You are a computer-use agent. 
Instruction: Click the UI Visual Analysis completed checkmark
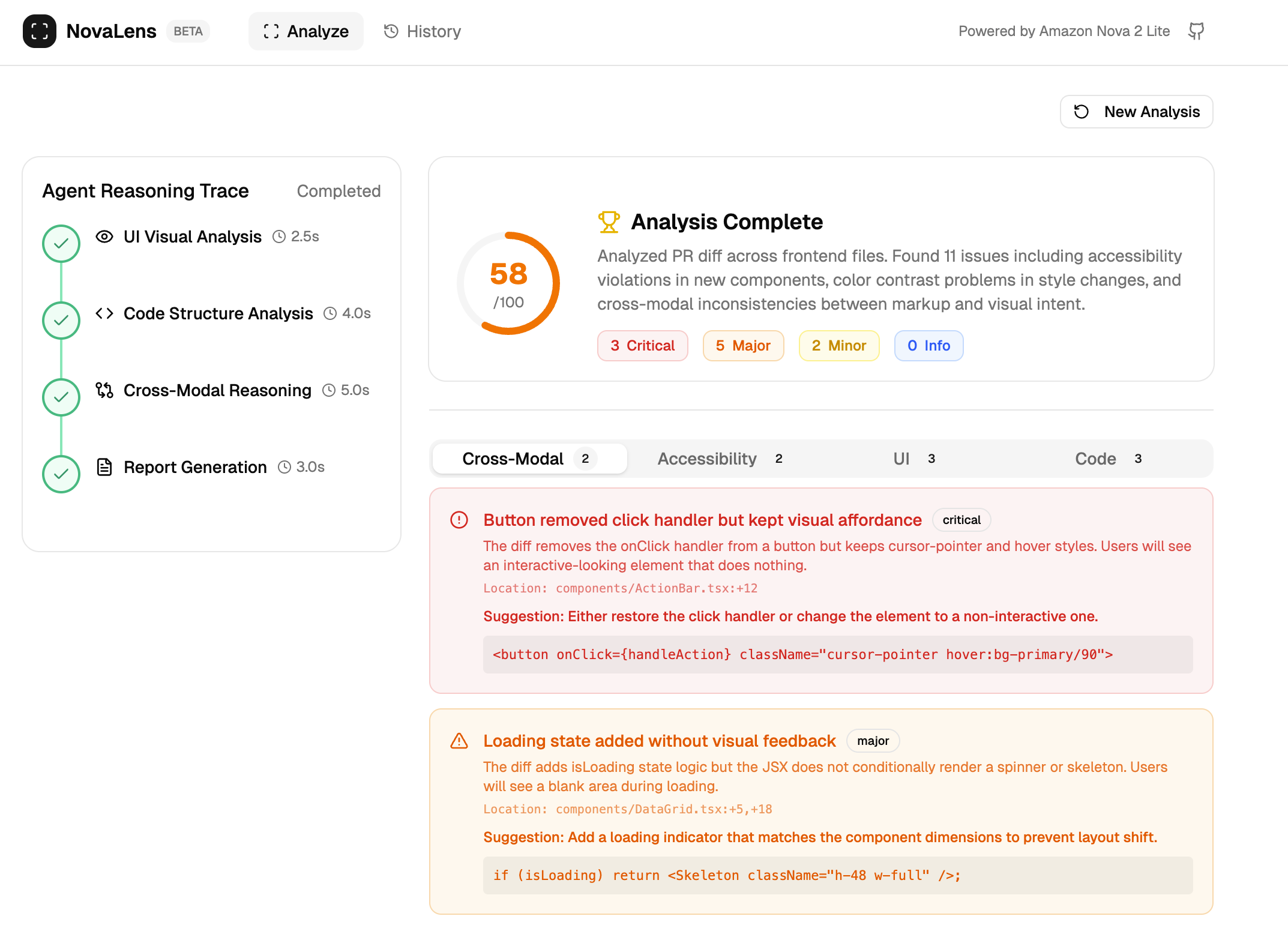[61, 244]
